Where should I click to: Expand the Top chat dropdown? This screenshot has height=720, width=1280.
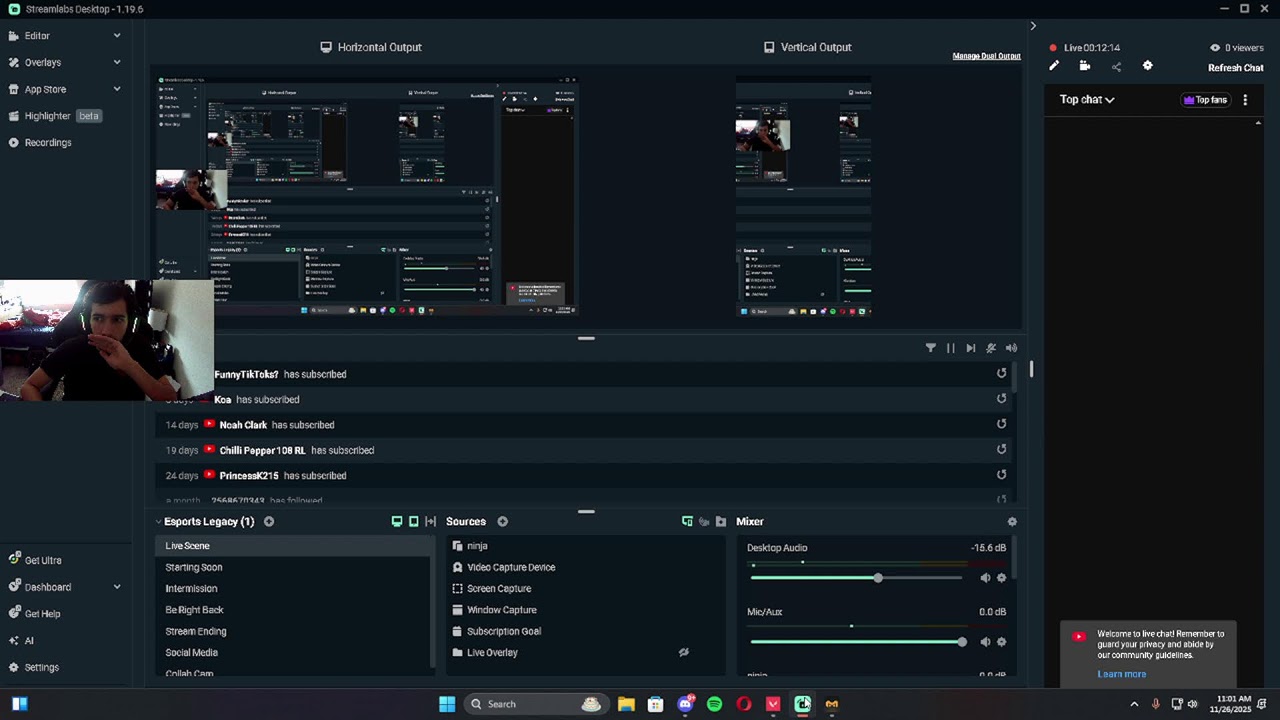[x=1087, y=99]
